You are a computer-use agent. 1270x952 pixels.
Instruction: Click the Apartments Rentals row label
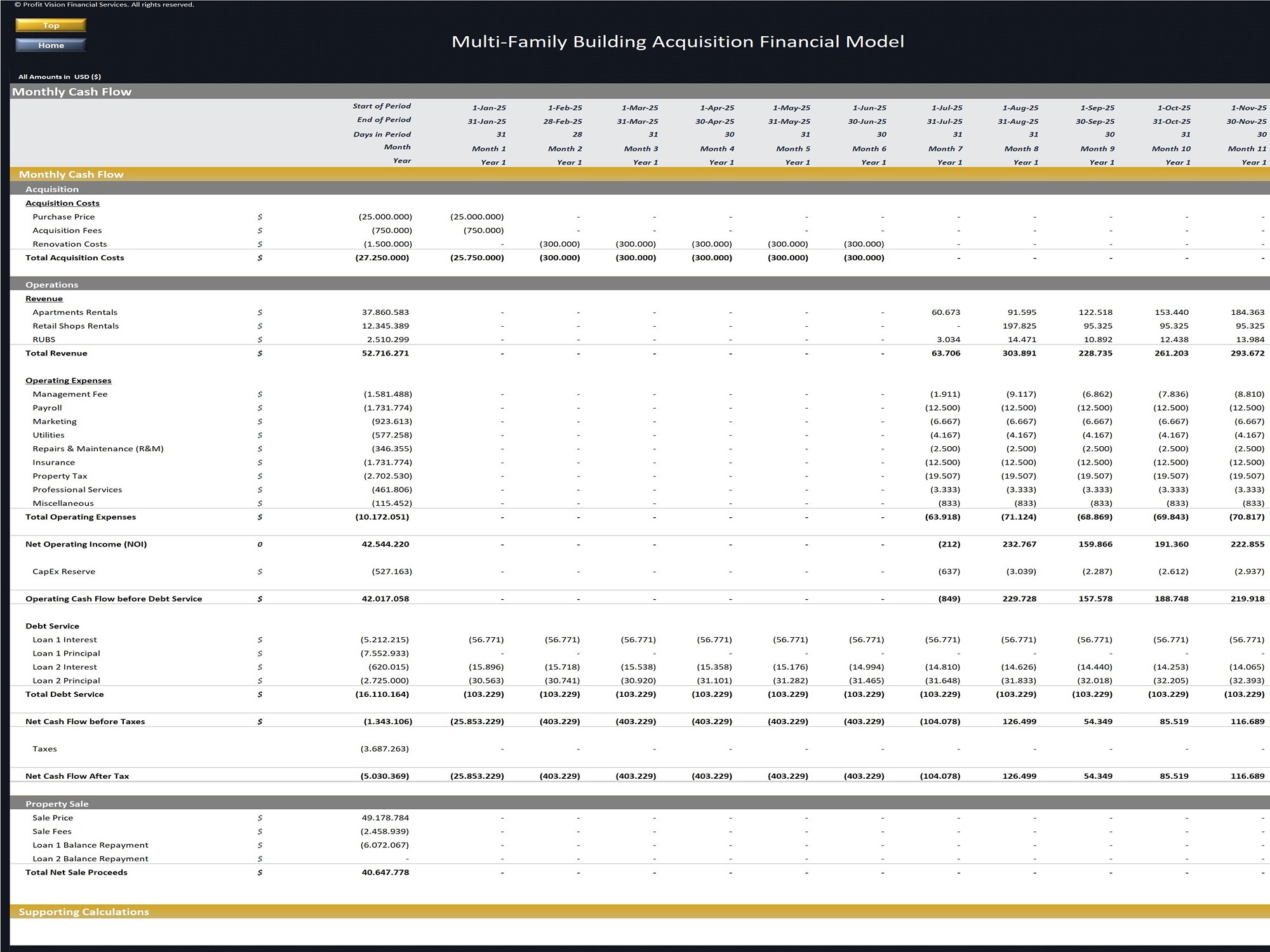(x=75, y=312)
